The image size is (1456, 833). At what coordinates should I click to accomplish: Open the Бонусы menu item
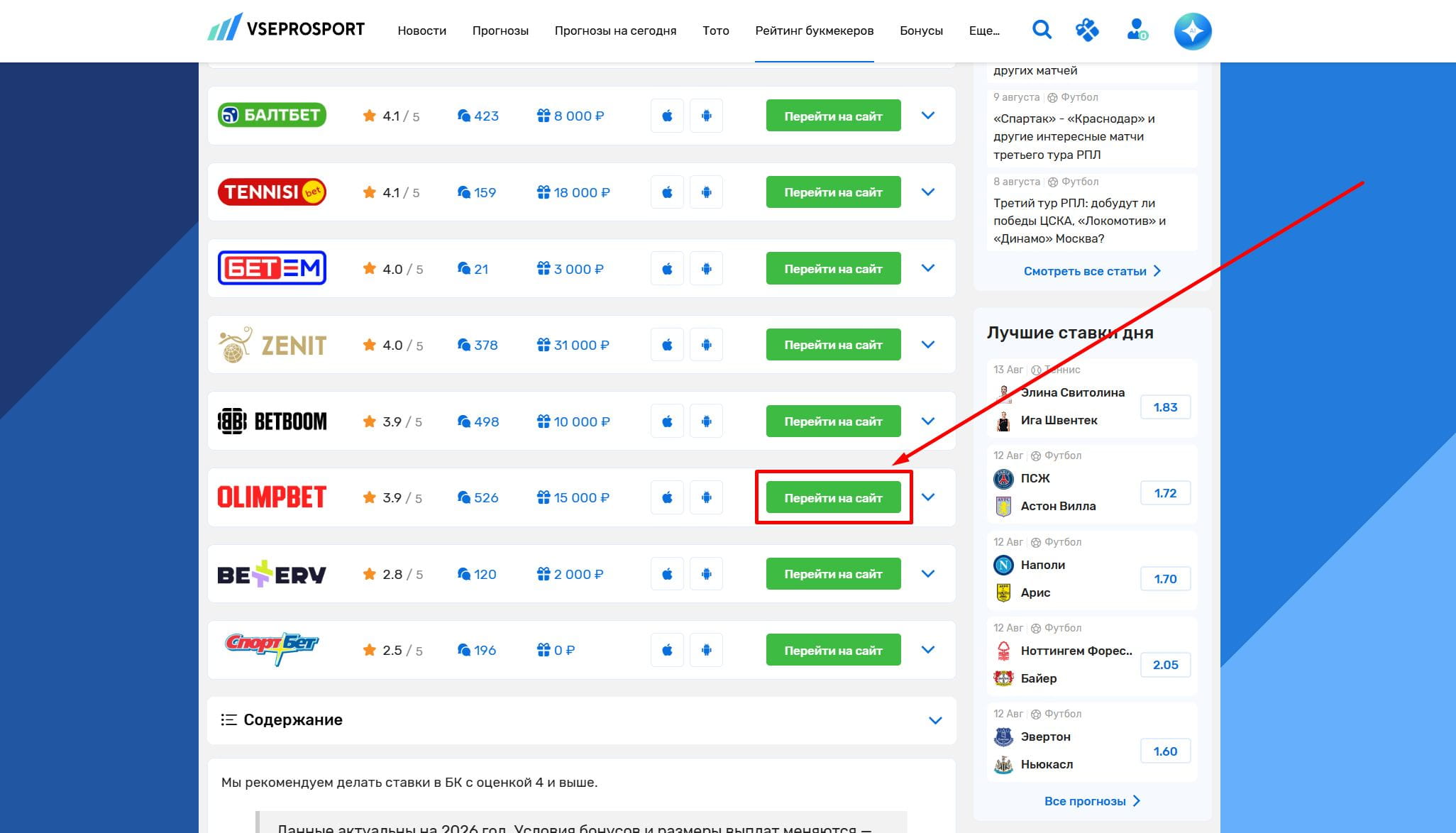click(921, 31)
